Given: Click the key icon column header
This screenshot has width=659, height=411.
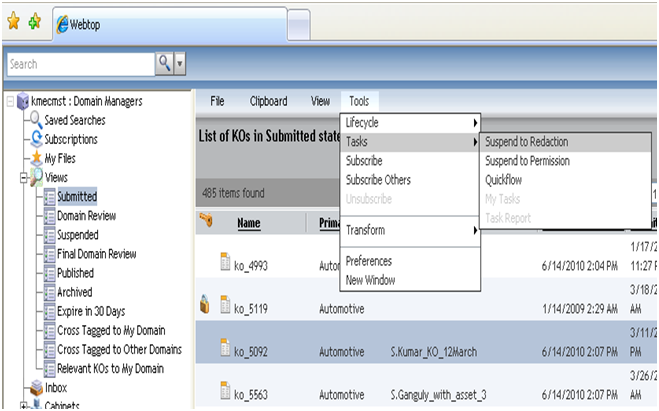Looking at the screenshot, I should point(206,220).
